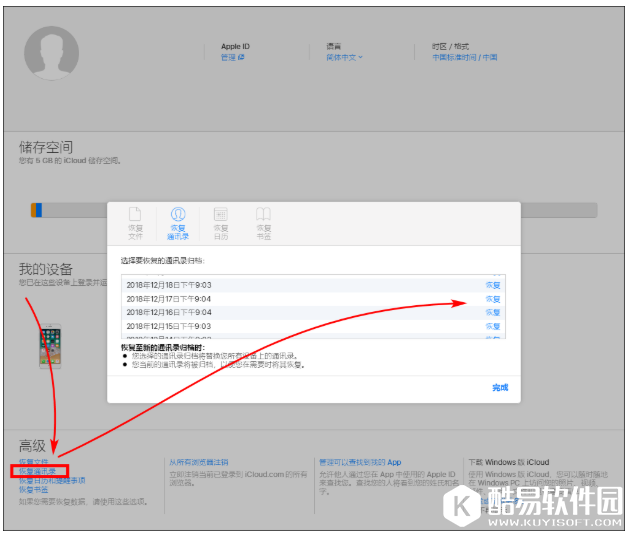Image resolution: width=628 pixels, height=534 pixels.
Task: Switch to the 恢复书签 bookmarks icon tab
Action: click(263, 220)
